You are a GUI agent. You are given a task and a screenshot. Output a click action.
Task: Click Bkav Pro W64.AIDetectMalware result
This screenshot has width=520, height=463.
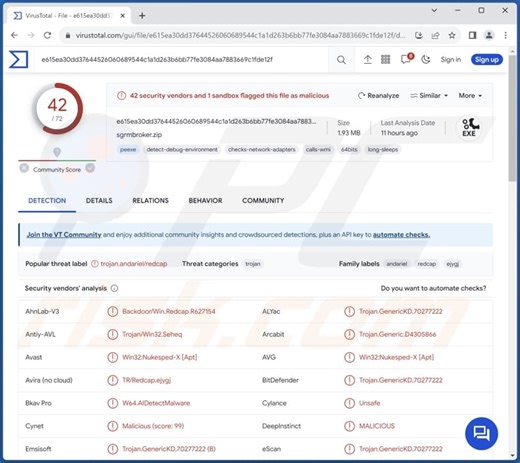click(156, 403)
